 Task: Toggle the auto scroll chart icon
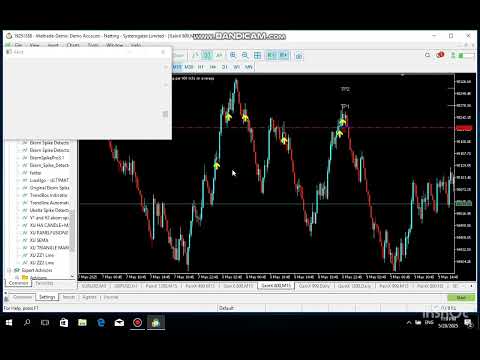271,55
